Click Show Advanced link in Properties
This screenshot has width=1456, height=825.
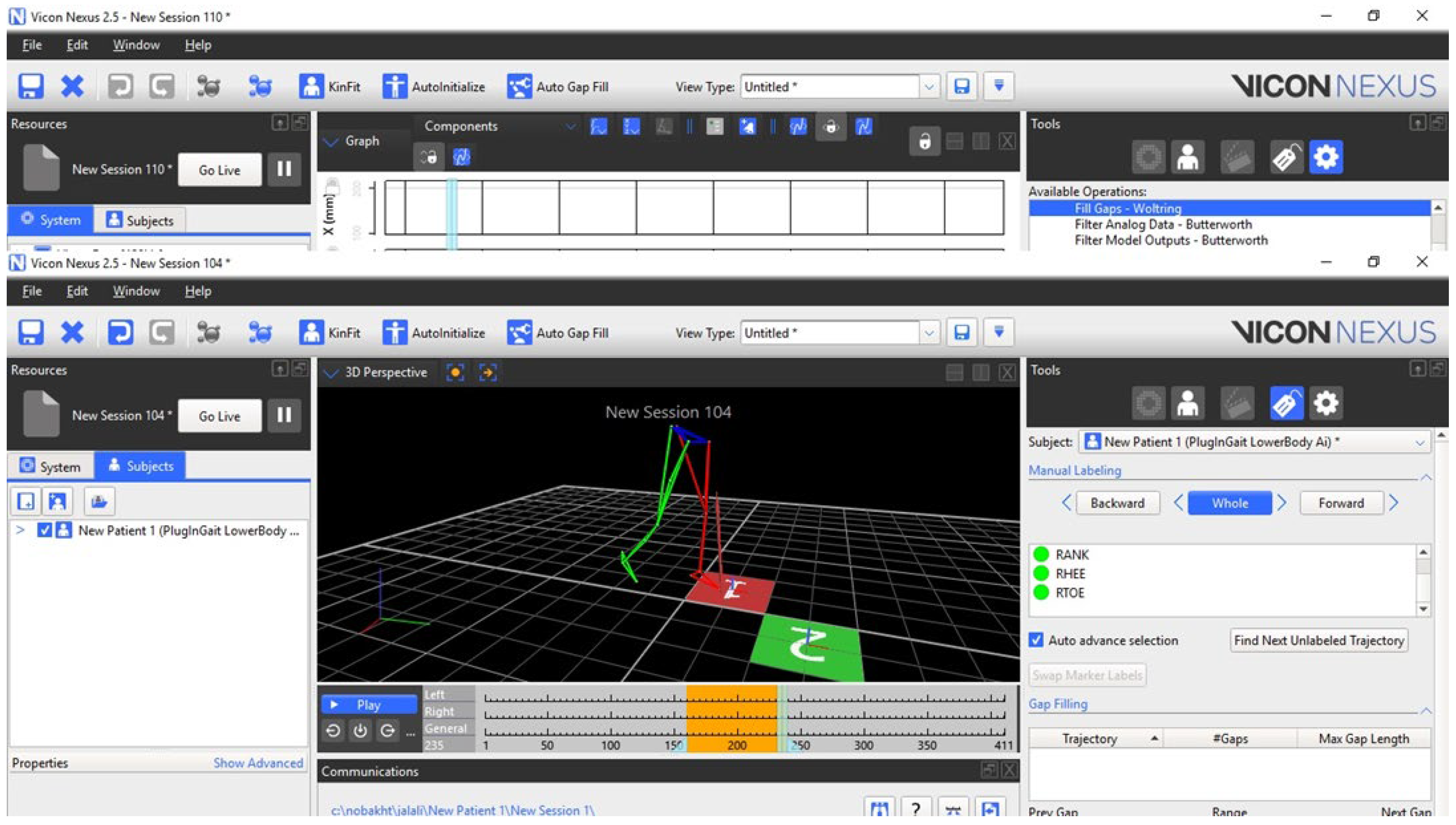[258, 763]
